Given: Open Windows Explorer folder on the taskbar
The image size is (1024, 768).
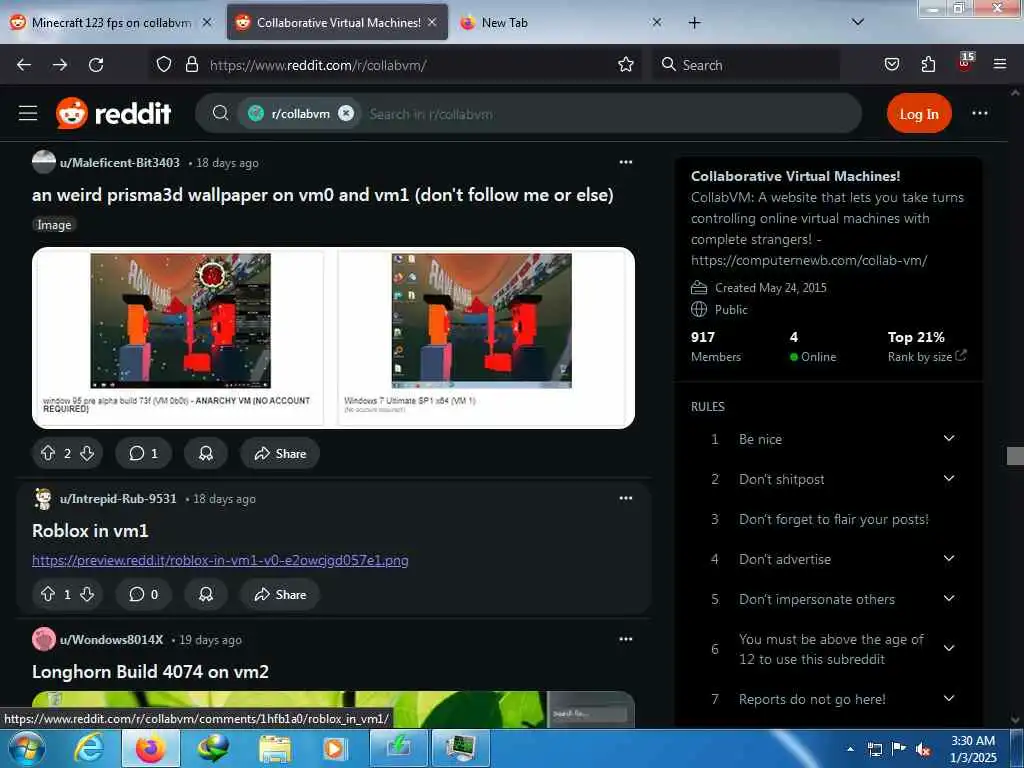Looking at the screenshot, I should click(x=275, y=748).
